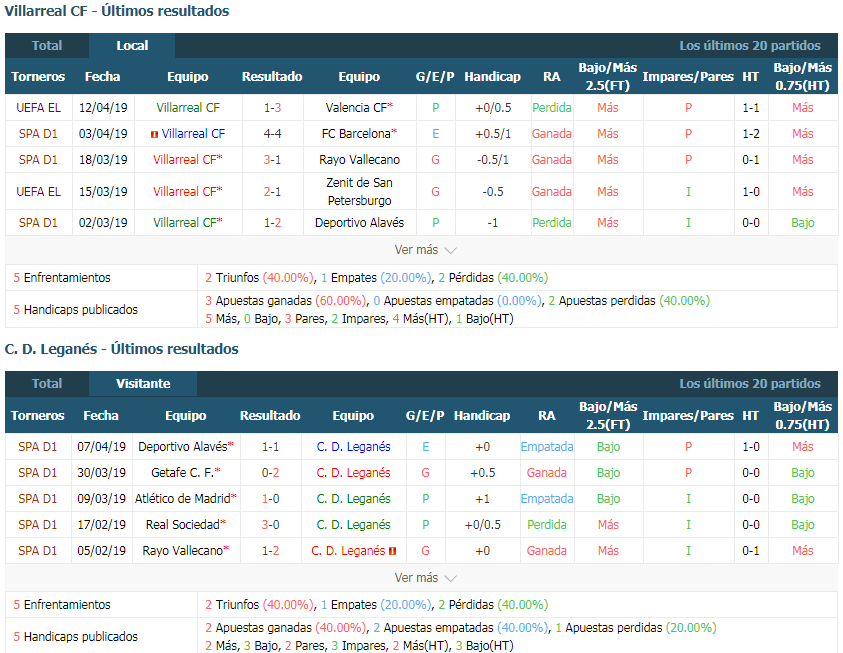Image resolution: width=843 pixels, height=653 pixels.
Task: Click Rayo Vallecano in the 18/03/19 match row
Action: [x=359, y=160]
